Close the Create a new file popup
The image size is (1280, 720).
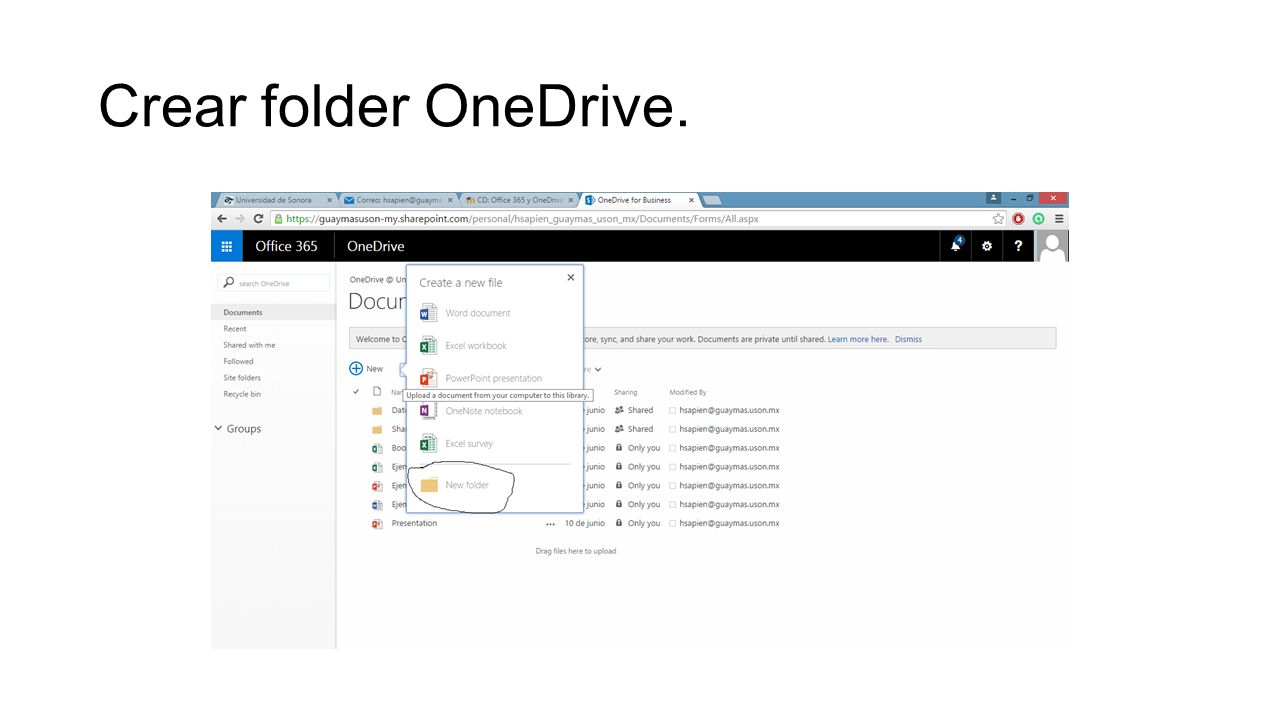point(571,277)
